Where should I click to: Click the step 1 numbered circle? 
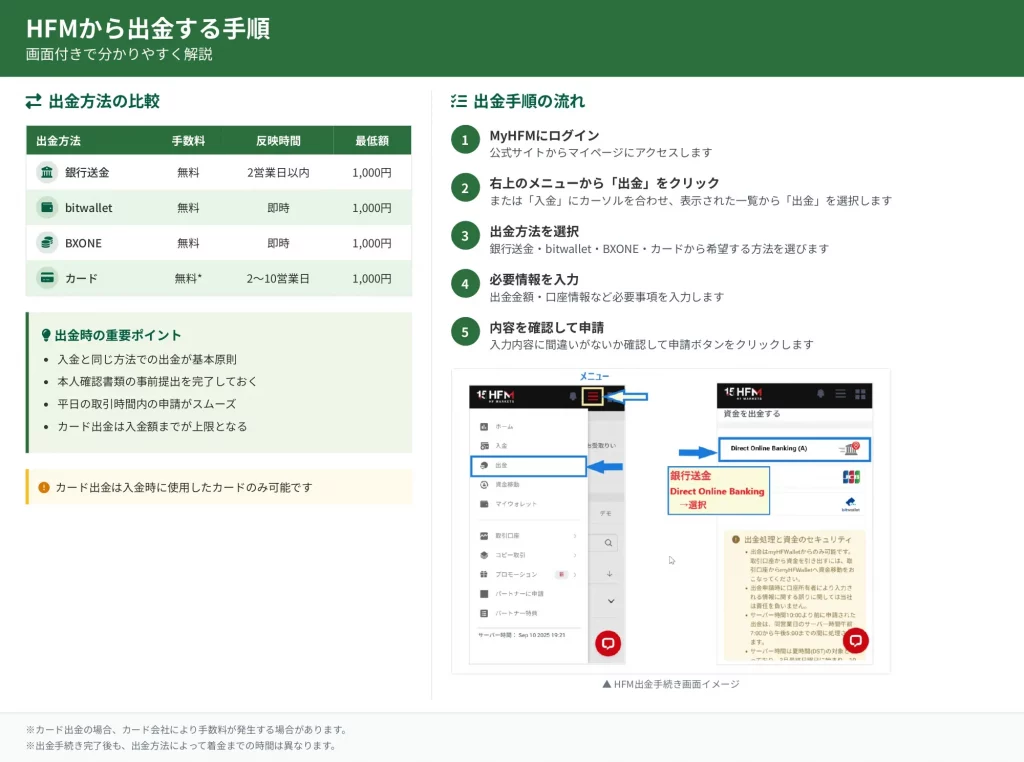465,139
